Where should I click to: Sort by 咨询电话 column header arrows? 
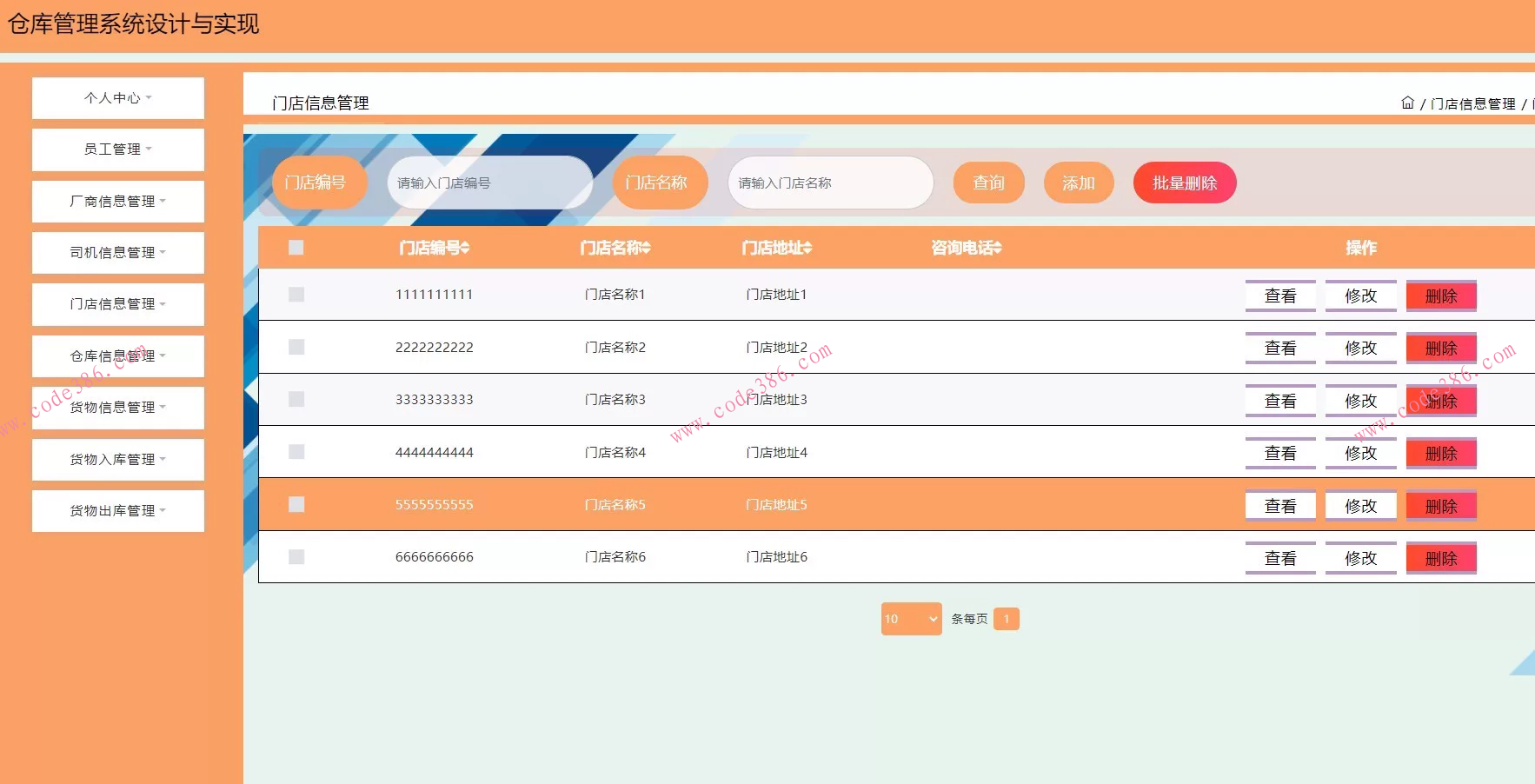pos(998,249)
